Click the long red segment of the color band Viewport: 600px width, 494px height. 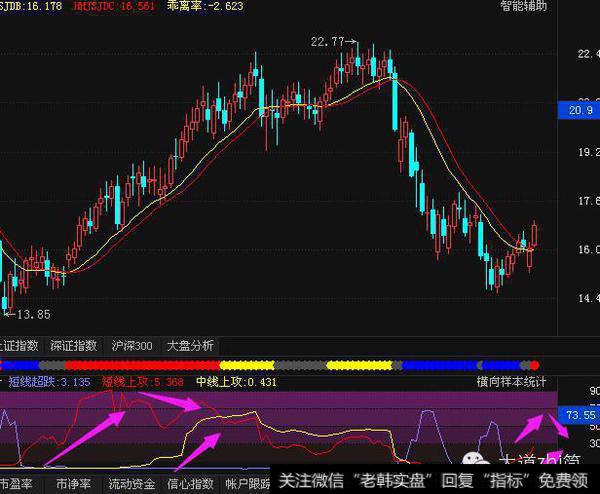(142, 365)
